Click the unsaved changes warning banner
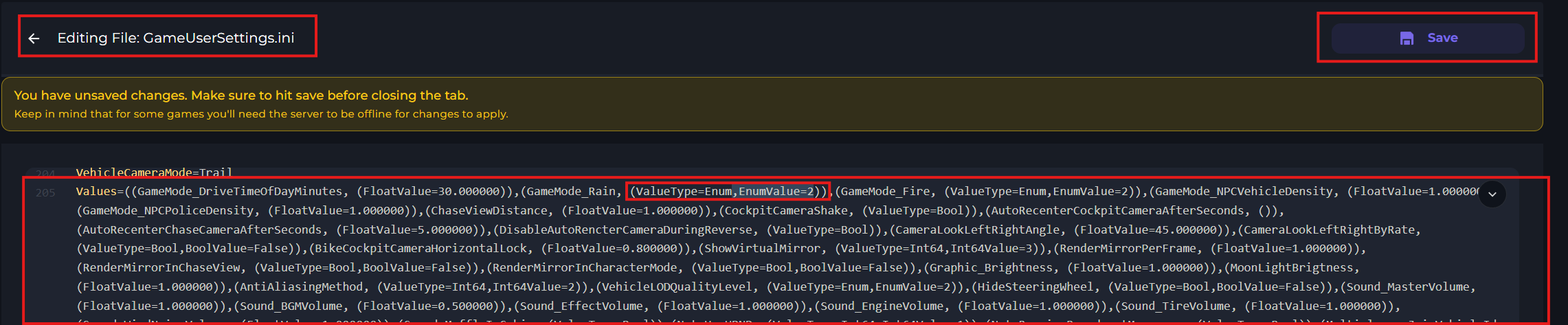The height and width of the screenshot is (325, 1568). pos(772,104)
